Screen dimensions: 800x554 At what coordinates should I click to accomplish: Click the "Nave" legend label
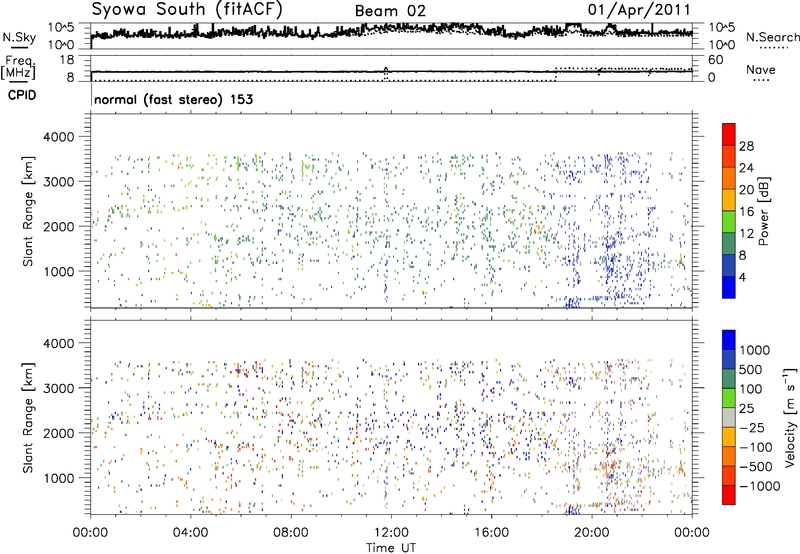(x=761, y=69)
